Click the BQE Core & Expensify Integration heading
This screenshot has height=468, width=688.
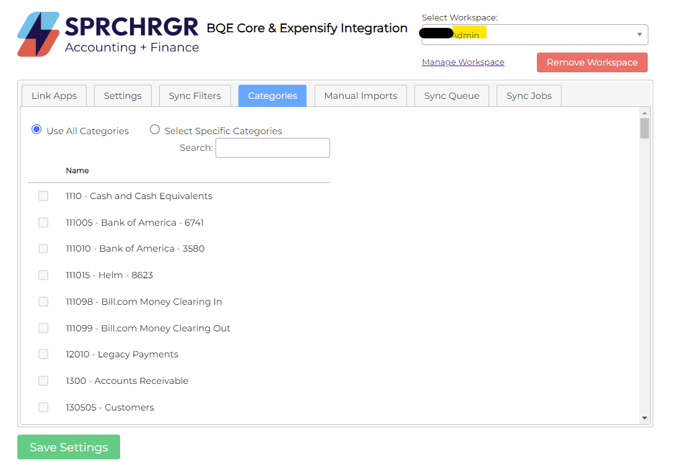click(307, 28)
